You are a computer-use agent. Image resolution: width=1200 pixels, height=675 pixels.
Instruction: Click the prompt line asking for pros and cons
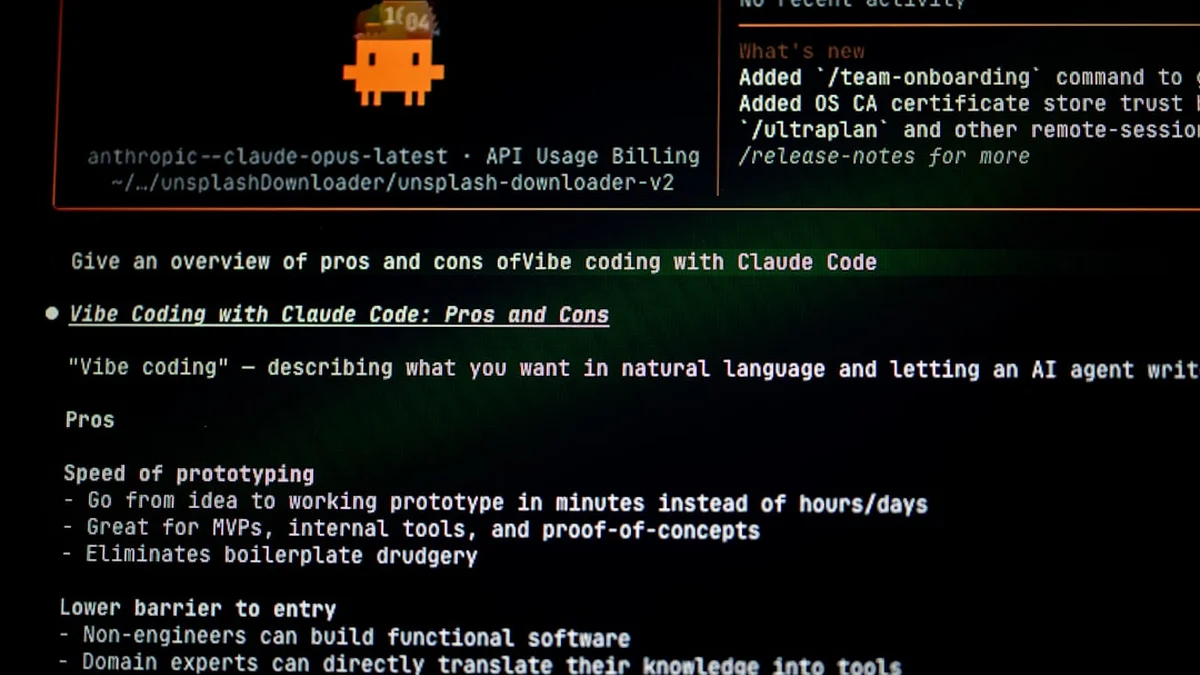point(474,262)
